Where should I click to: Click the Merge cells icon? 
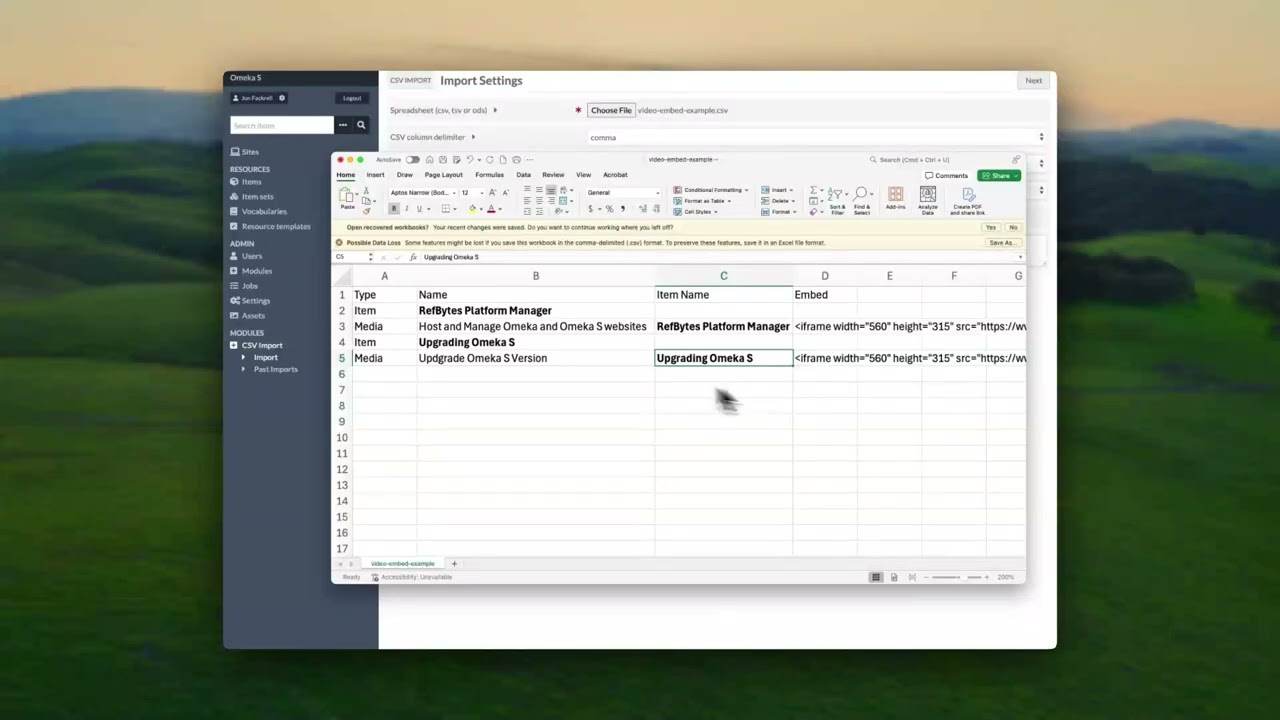(x=563, y=200)
